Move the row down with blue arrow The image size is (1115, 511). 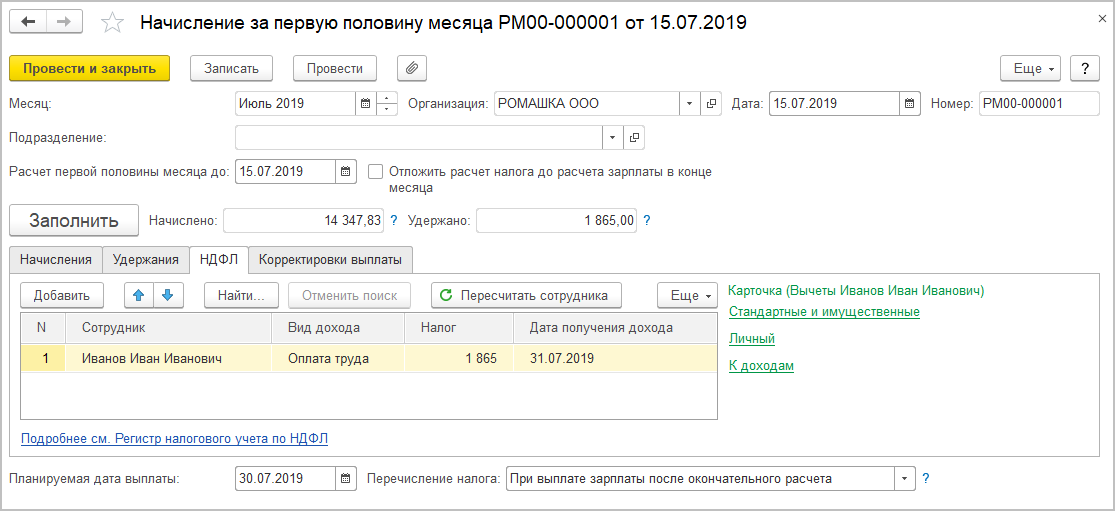(x=168, y=295)
